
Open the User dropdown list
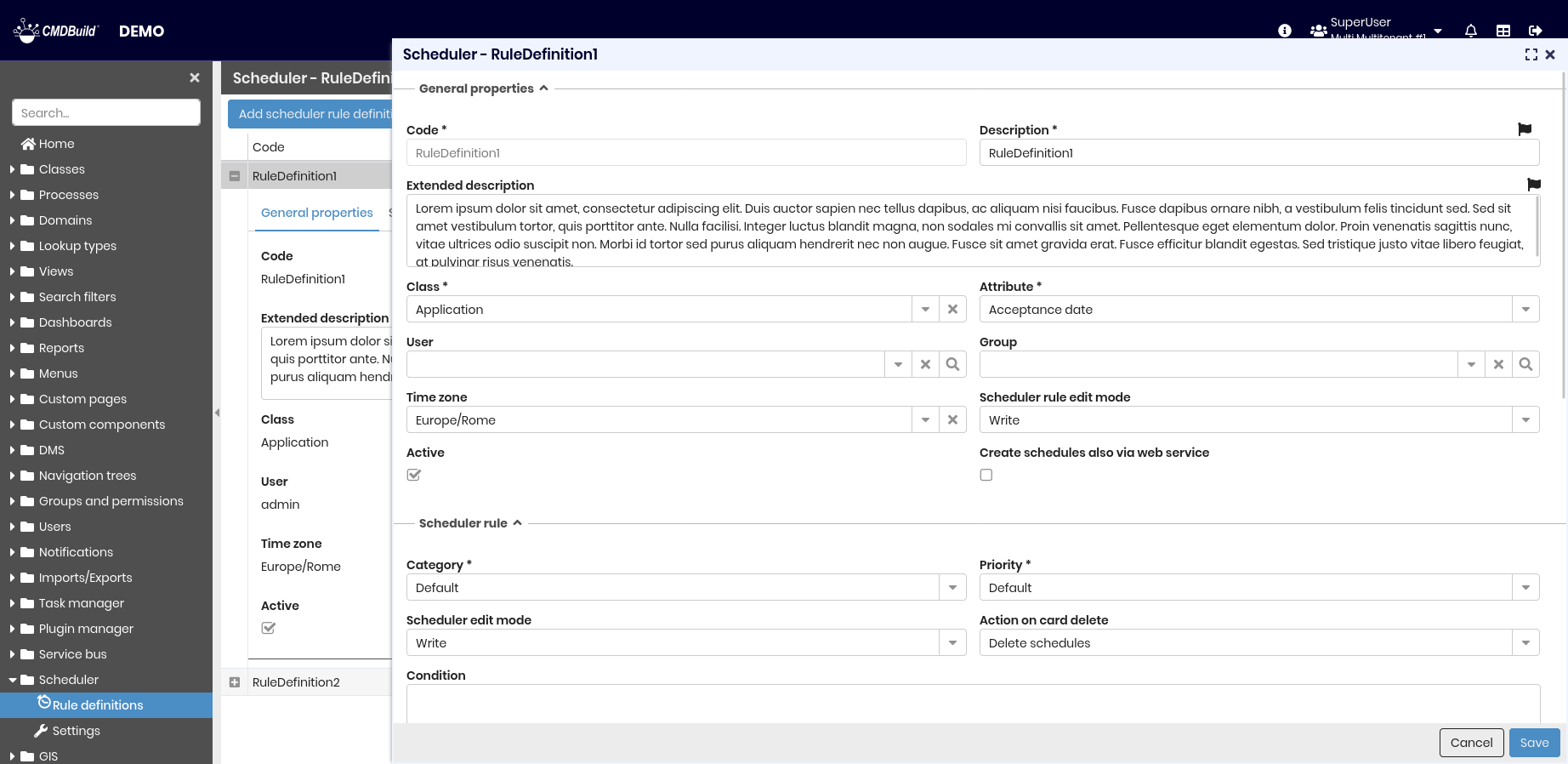(898, 364)
